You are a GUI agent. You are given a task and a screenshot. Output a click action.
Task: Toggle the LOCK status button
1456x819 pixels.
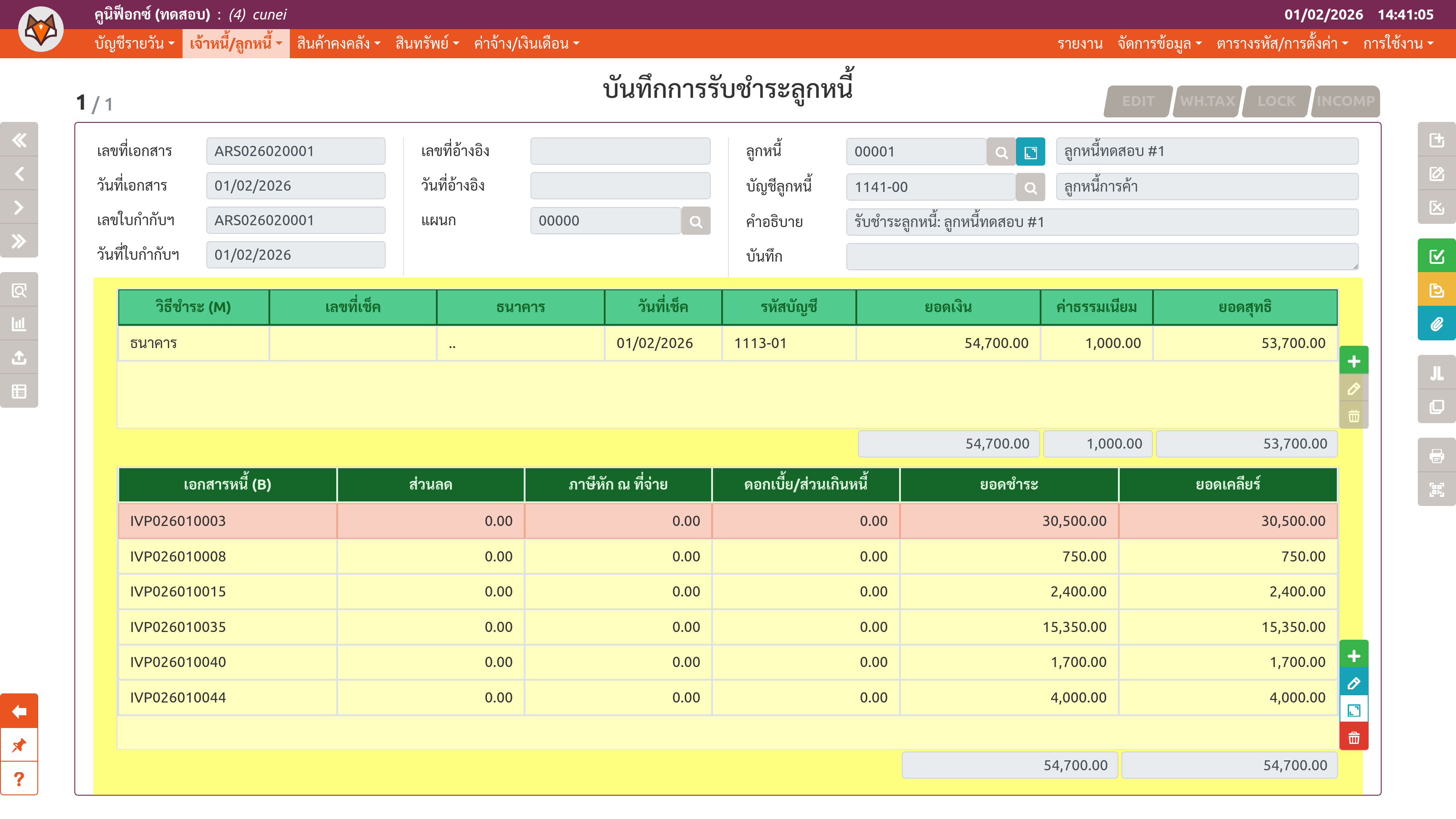[1276, 101]
